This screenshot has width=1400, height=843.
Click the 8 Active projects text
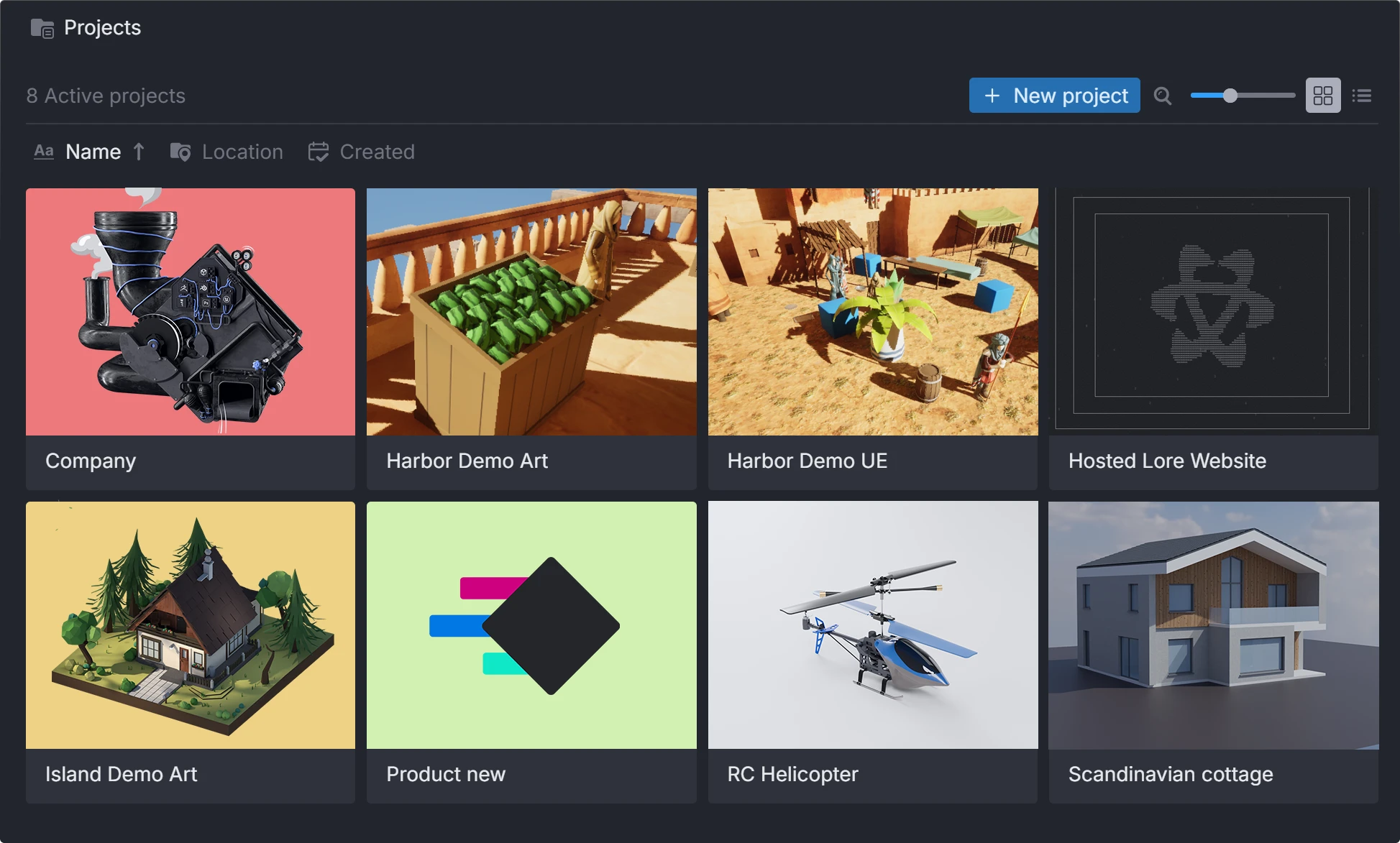(x=106, y=96)
